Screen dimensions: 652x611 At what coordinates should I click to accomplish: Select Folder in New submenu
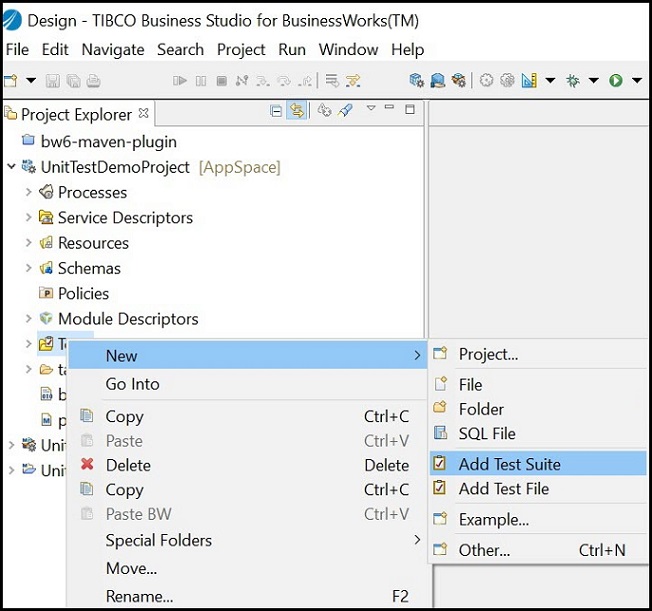coord(538,409)
